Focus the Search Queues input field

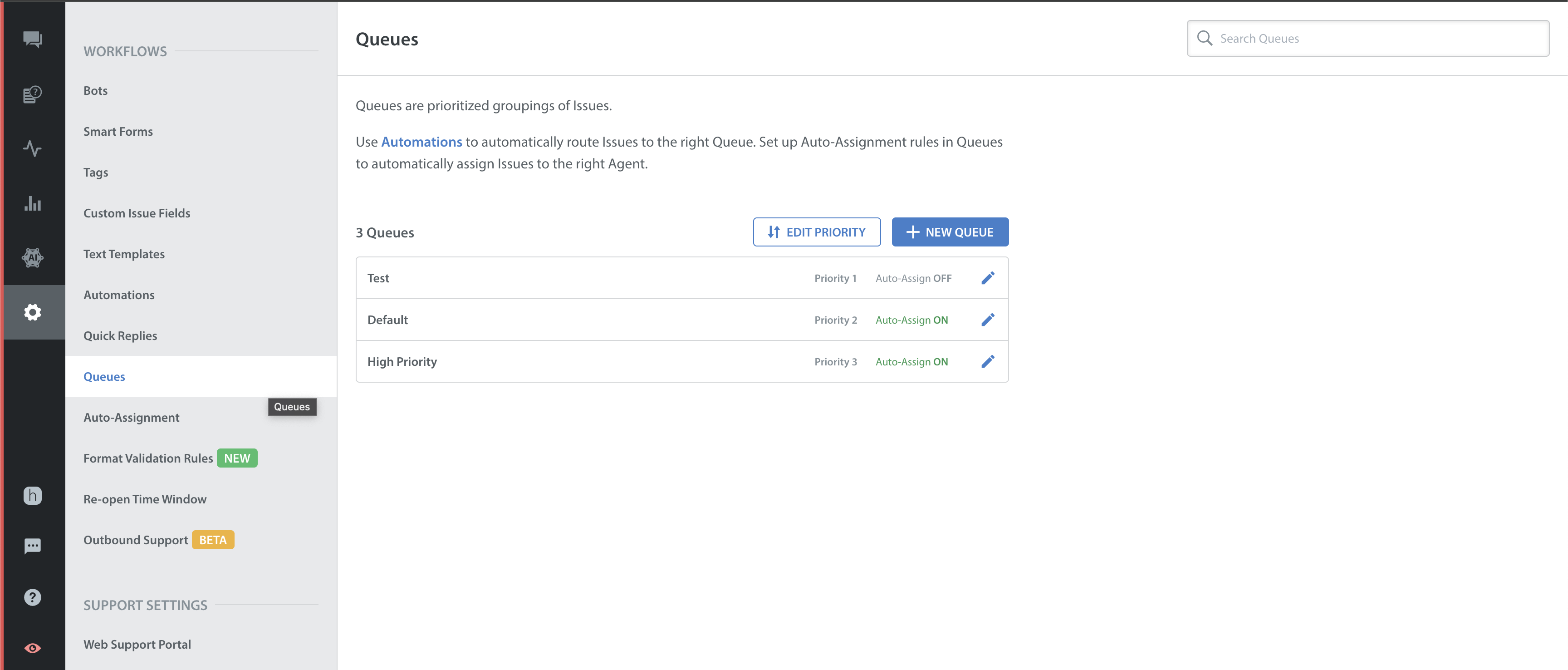coord(1368,39)
